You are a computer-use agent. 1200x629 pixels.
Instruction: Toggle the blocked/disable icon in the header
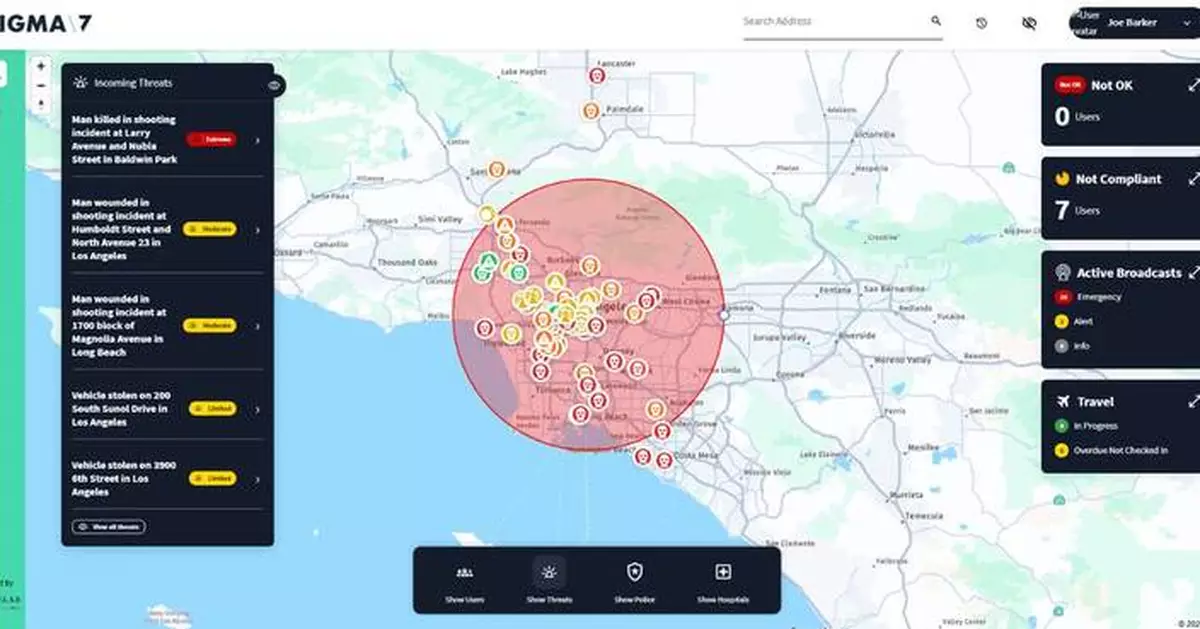pyautogui.click(x=982, y=21)
